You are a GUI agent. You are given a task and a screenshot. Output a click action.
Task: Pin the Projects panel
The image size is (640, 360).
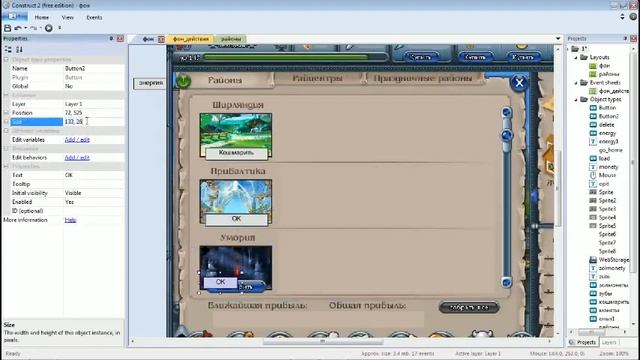625,38
